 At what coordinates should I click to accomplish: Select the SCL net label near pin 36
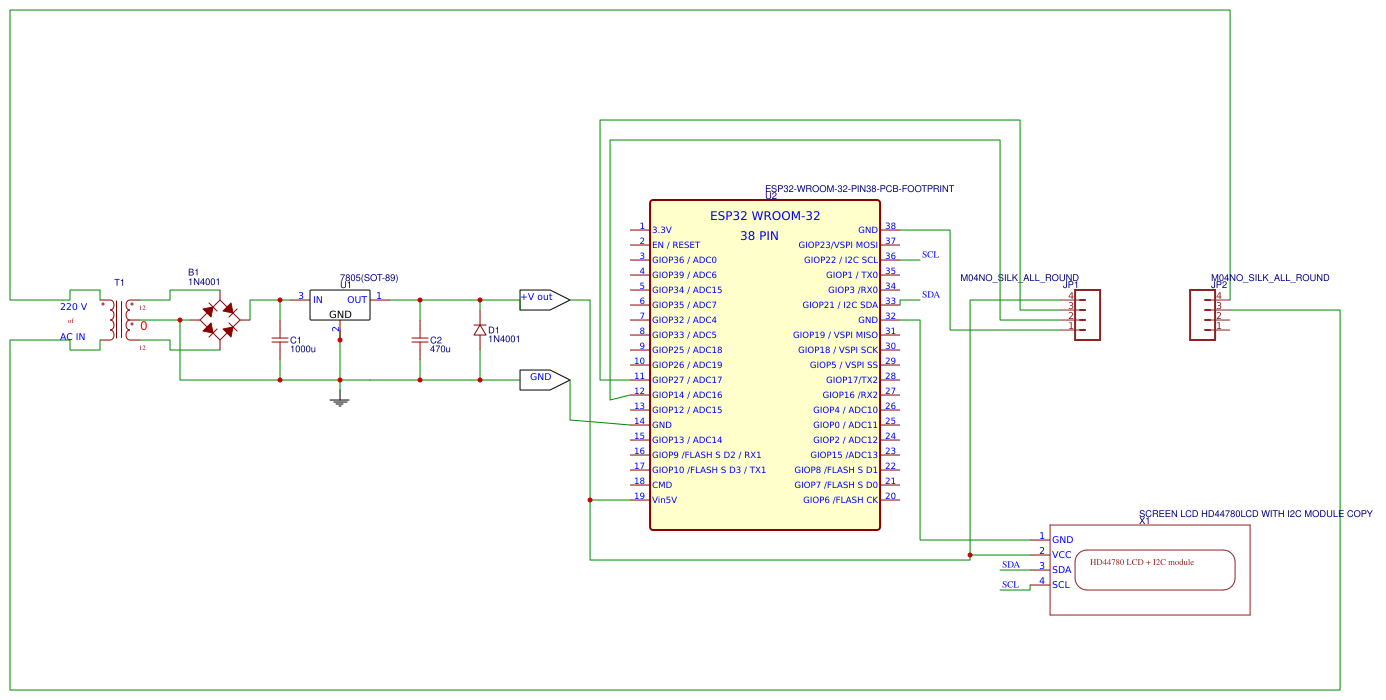pyautogui.click(x=930, y=255)
